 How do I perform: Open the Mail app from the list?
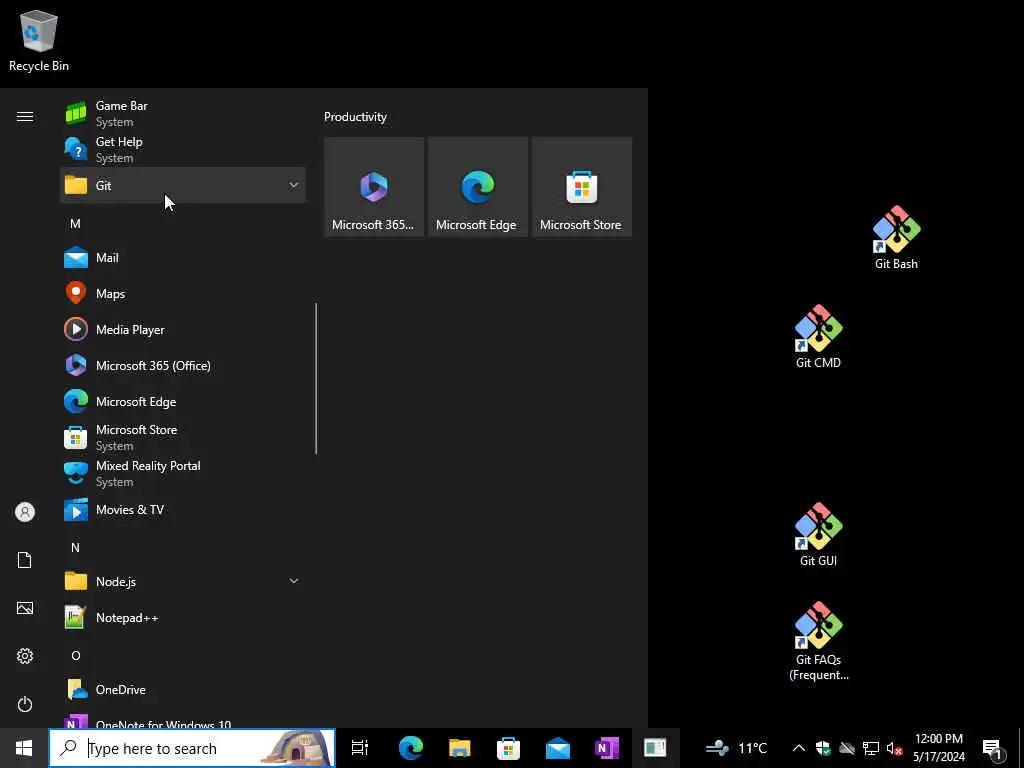[x=183, y=257]
